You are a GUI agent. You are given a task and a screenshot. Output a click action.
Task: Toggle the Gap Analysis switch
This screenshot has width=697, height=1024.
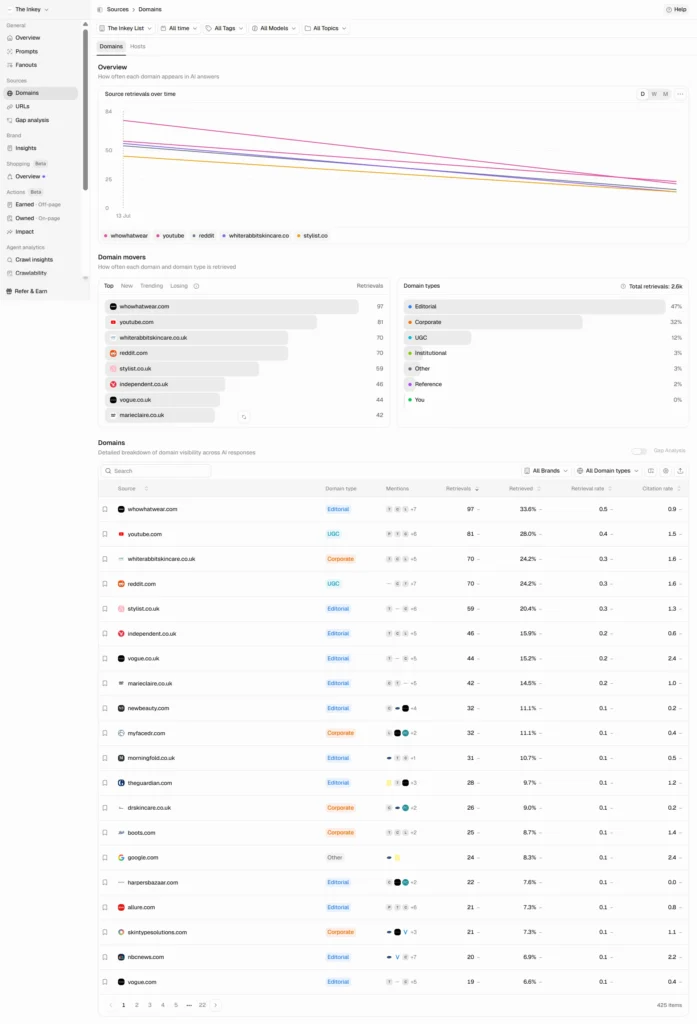click(x=639, y=451)
